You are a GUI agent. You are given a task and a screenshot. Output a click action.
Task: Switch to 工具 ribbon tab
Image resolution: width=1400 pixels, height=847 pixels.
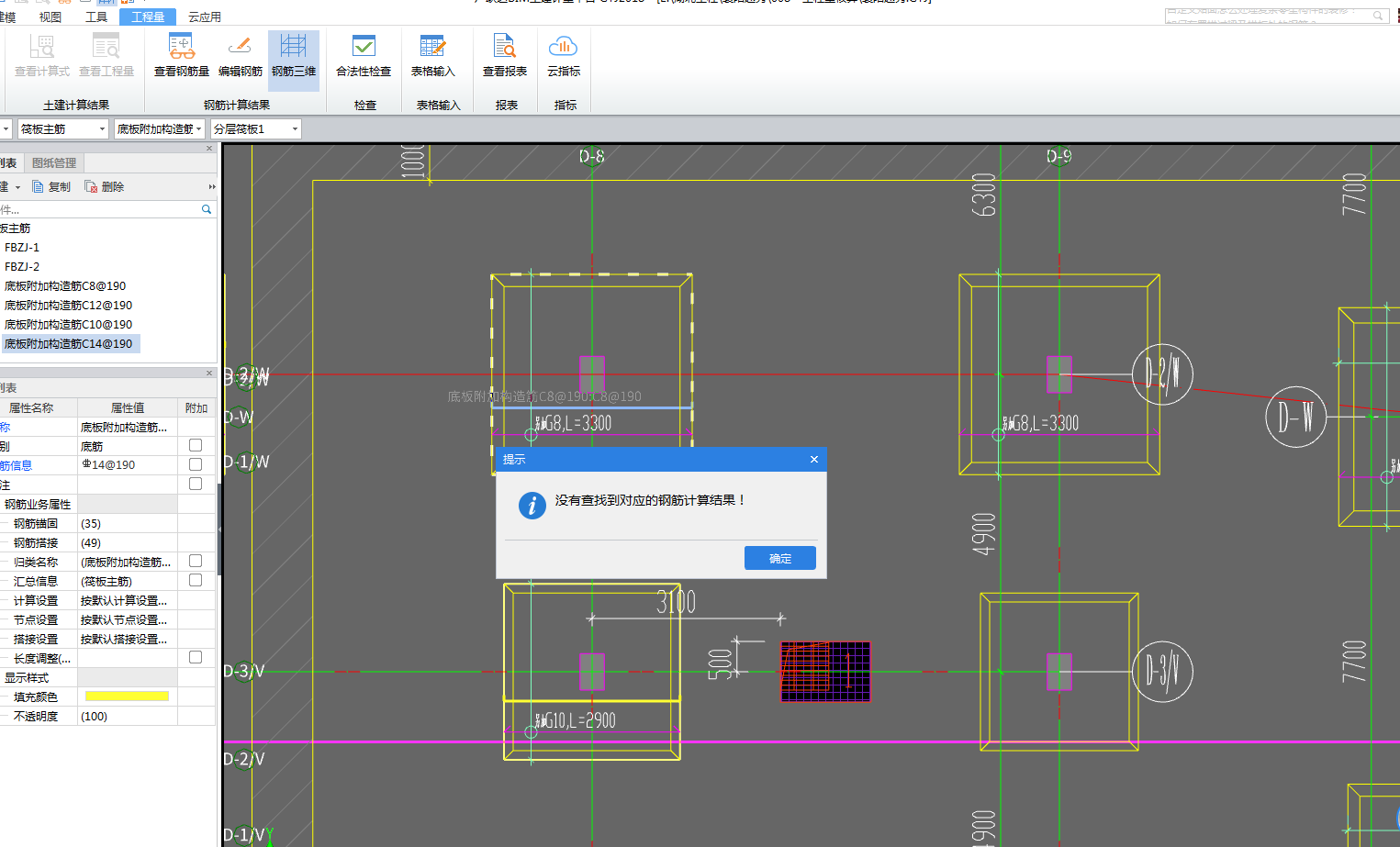96,17
